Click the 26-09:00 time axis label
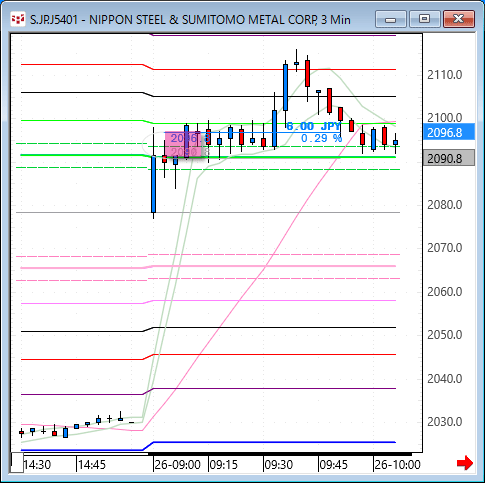 [x=178, y=465]
